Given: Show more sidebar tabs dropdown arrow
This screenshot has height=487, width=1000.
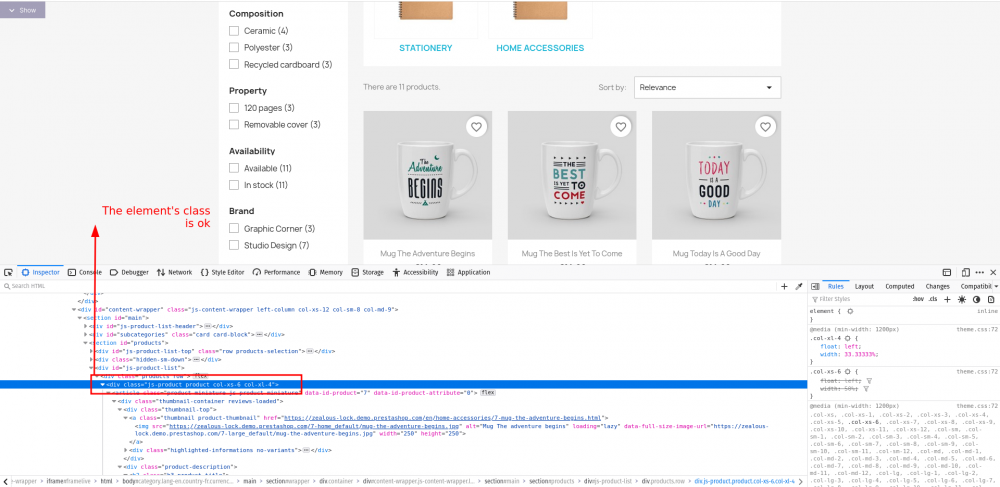Looking at the screenshot, I should 996,287.
